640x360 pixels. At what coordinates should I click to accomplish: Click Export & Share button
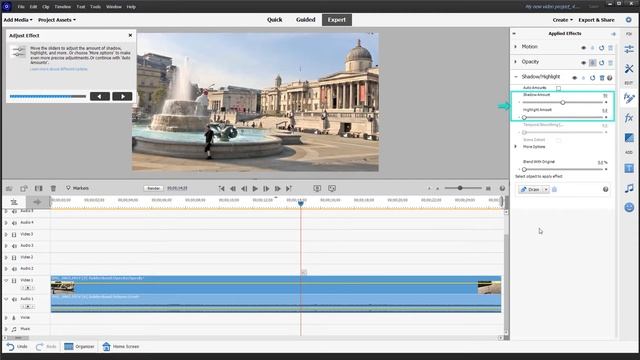596,20
